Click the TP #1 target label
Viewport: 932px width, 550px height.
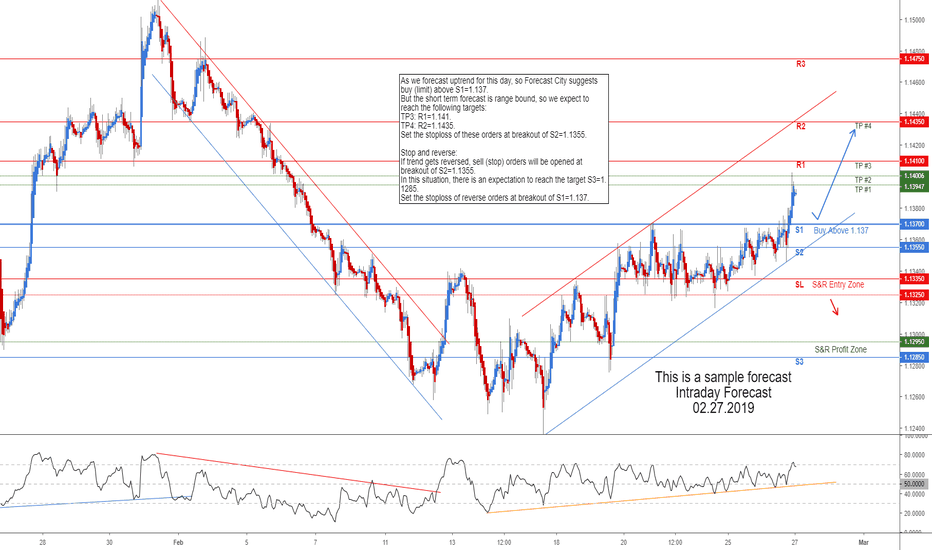(x=863, y=190)
